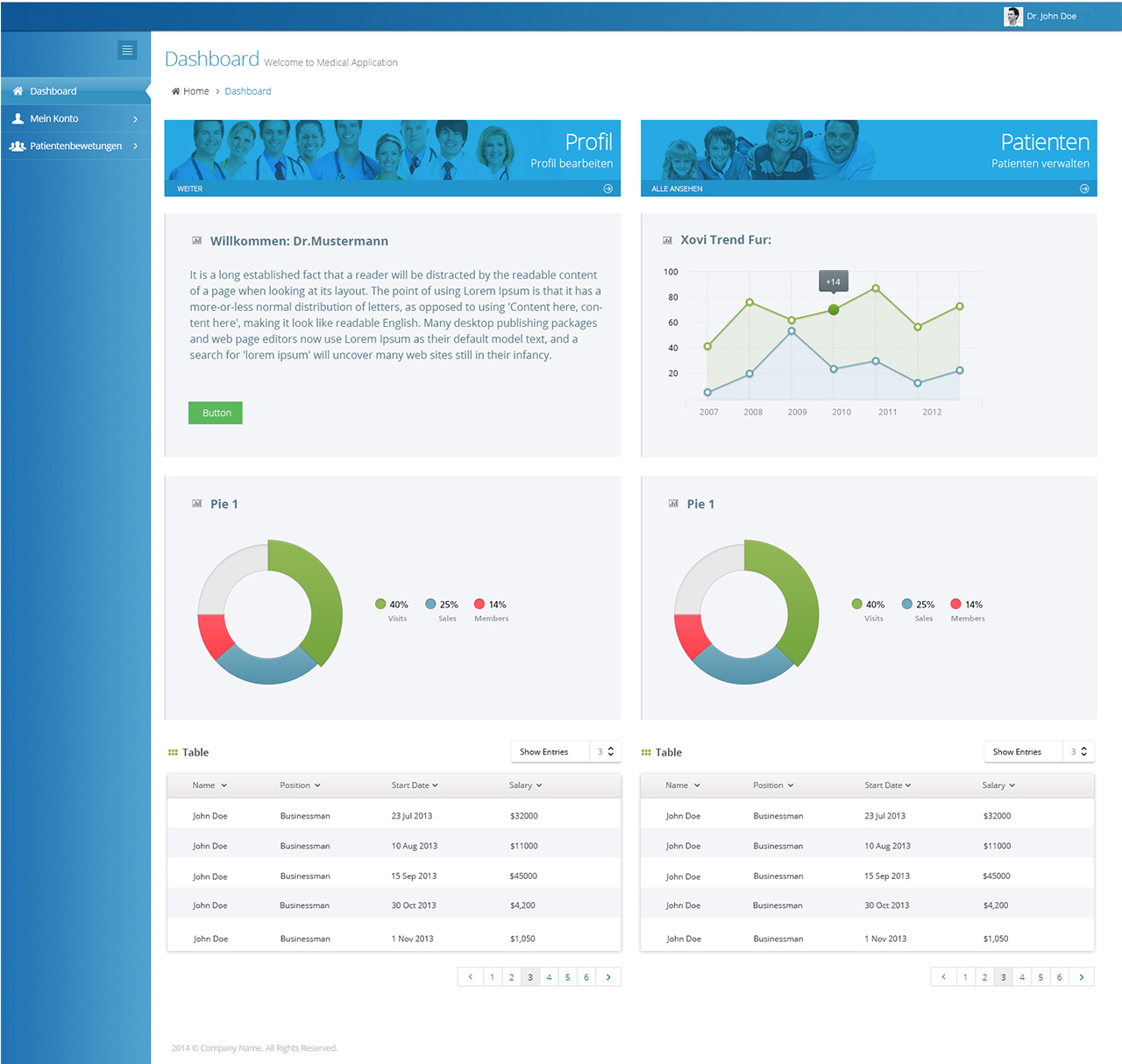Click the grid icon beside the left Table title

(x=173, y=751)
